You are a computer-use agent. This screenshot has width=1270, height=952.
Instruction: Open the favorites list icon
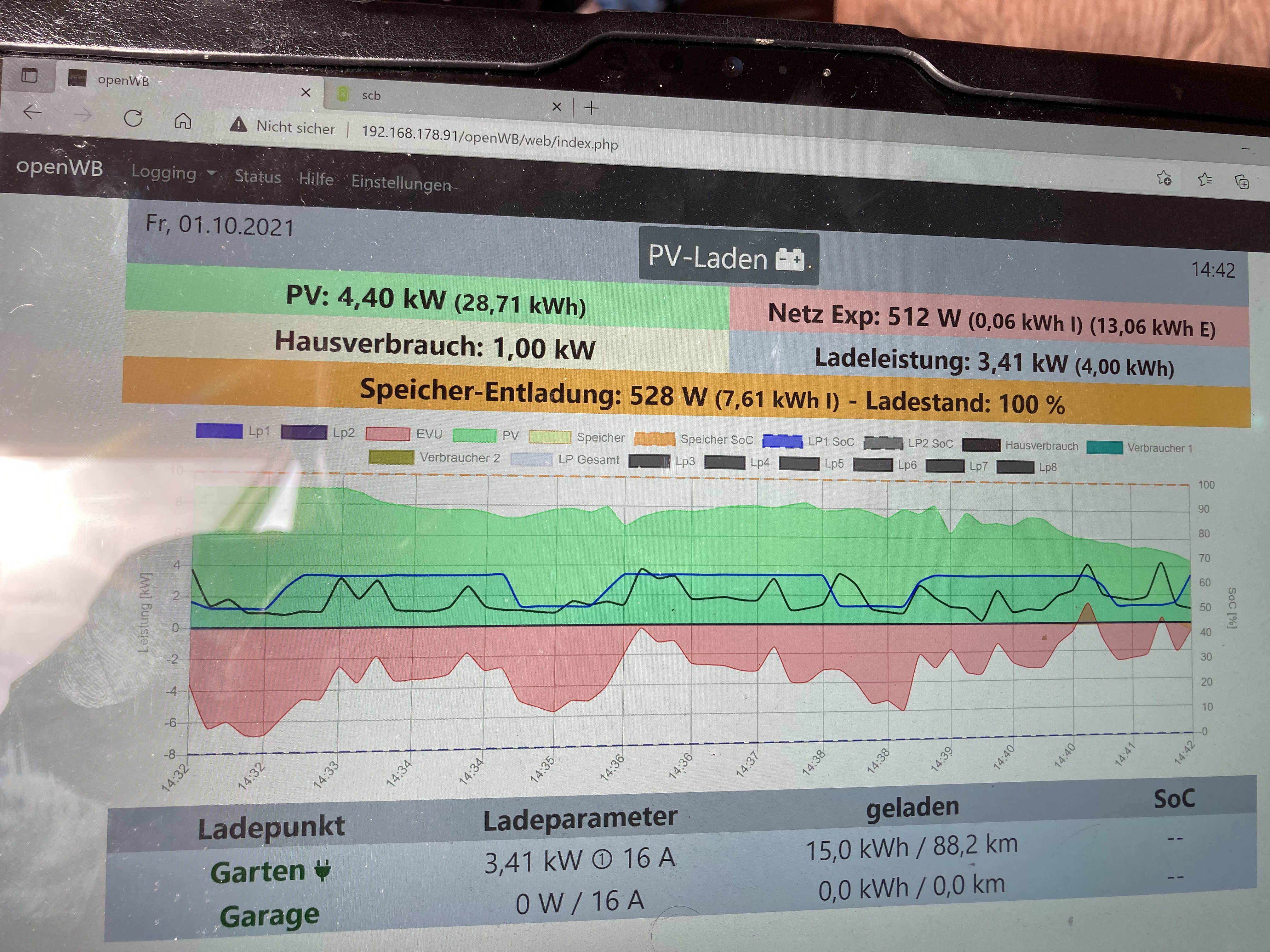click(x=1204, y=180)
